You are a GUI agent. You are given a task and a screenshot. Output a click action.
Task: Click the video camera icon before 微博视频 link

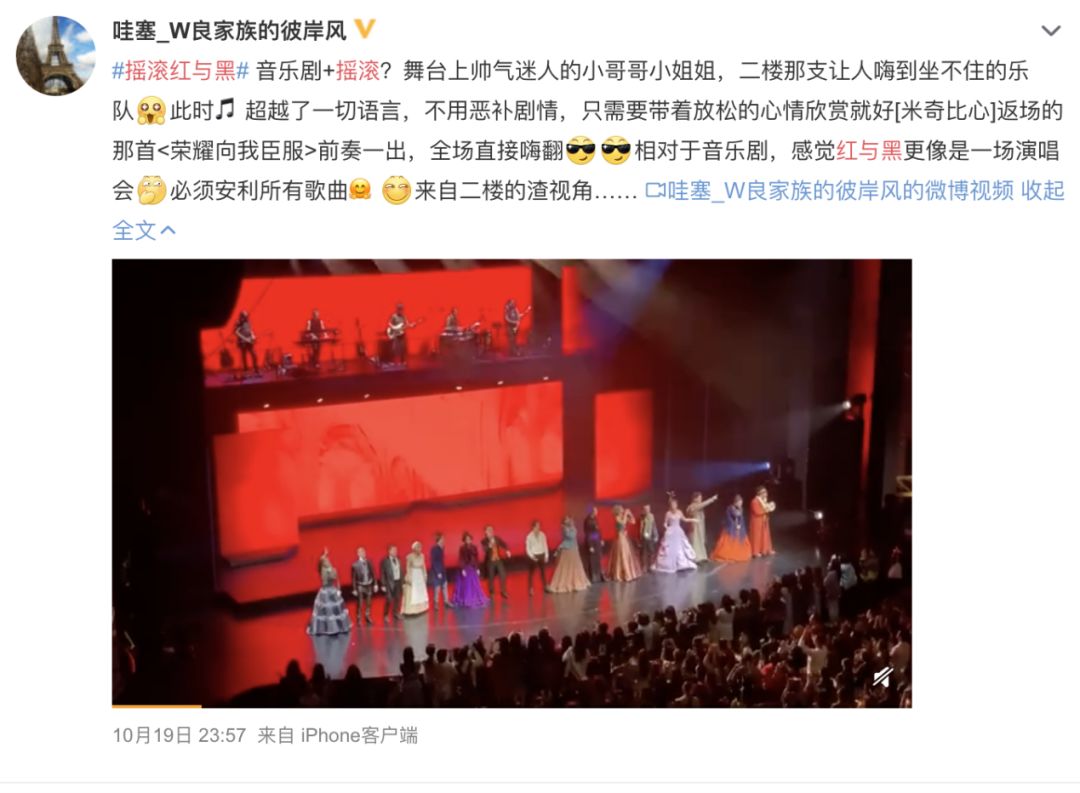pyautogui.click(x=655, y=191)
